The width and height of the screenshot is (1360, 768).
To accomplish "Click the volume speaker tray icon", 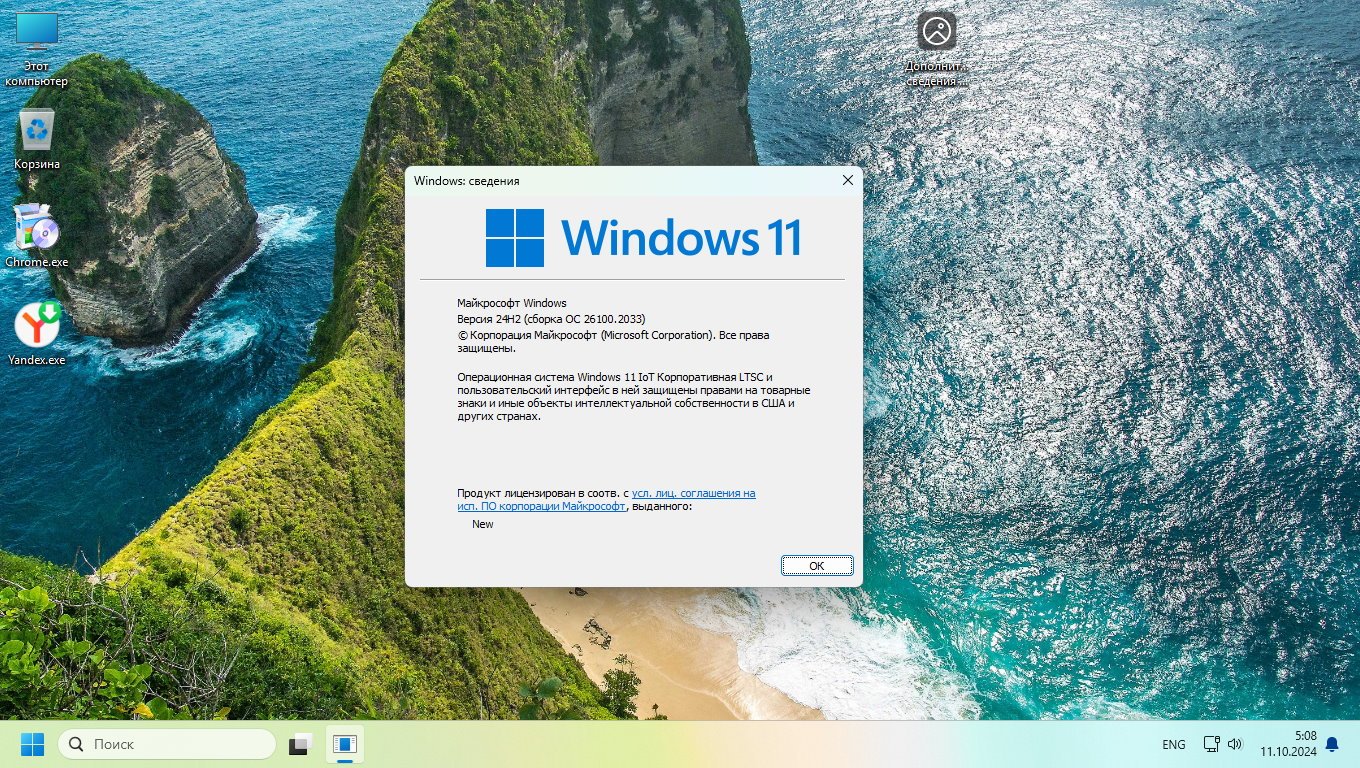I will [x=1235, y=745].
